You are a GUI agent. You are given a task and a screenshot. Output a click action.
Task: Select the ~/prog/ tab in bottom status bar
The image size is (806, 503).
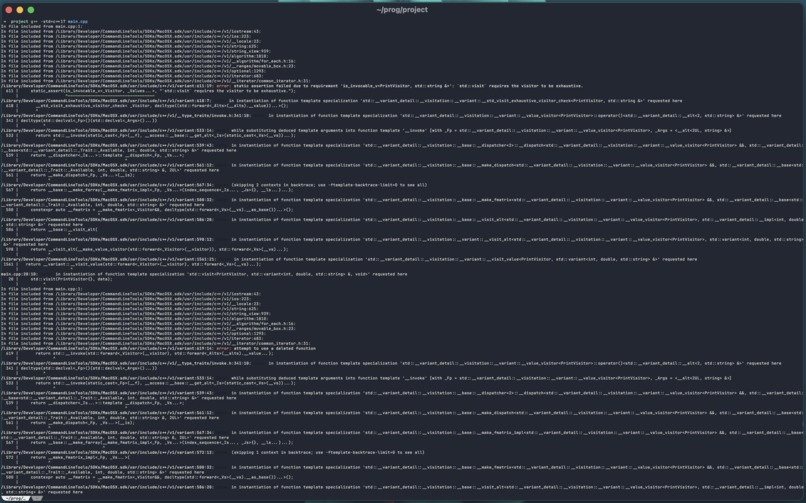point(16,498)
